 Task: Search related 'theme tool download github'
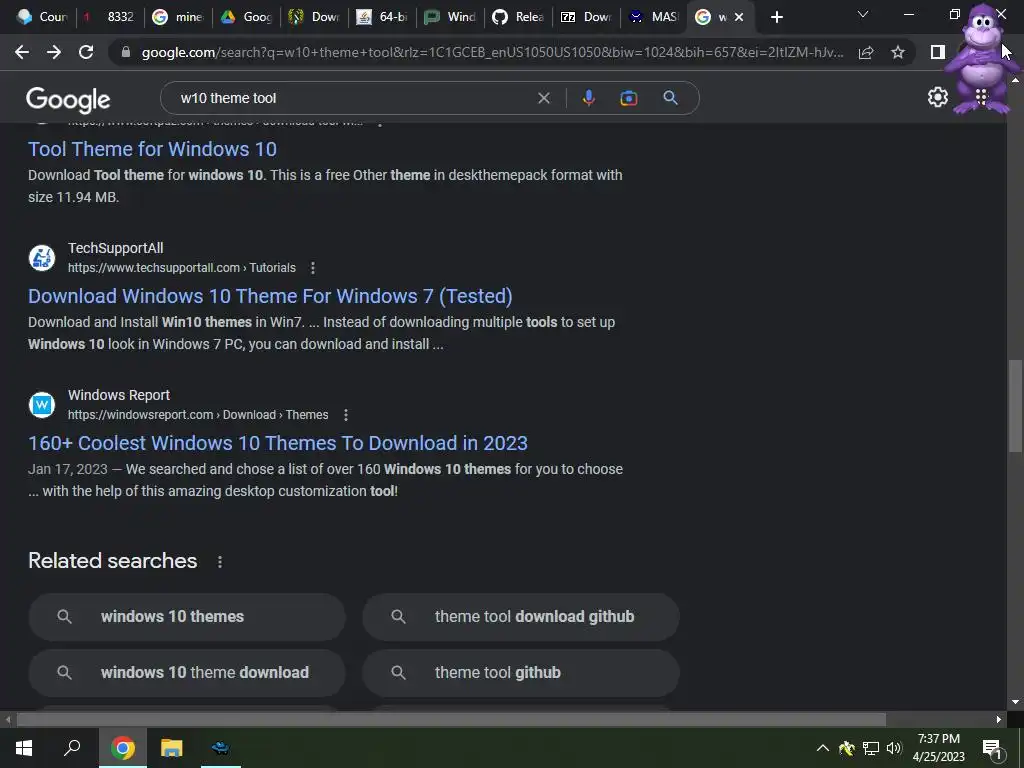(521, 616)
